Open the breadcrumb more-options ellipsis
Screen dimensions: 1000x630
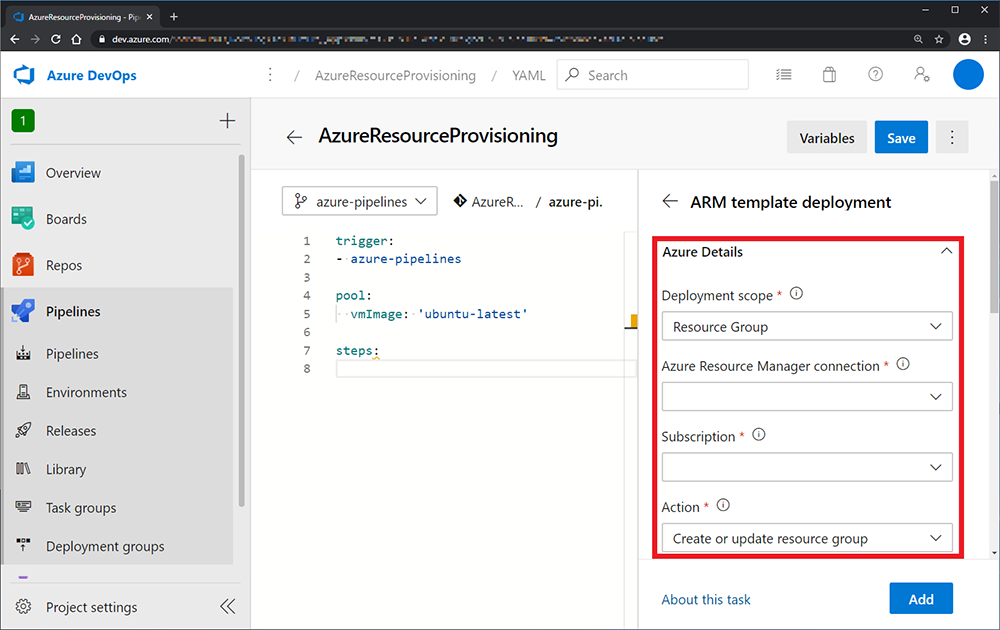tap(270, 75)
